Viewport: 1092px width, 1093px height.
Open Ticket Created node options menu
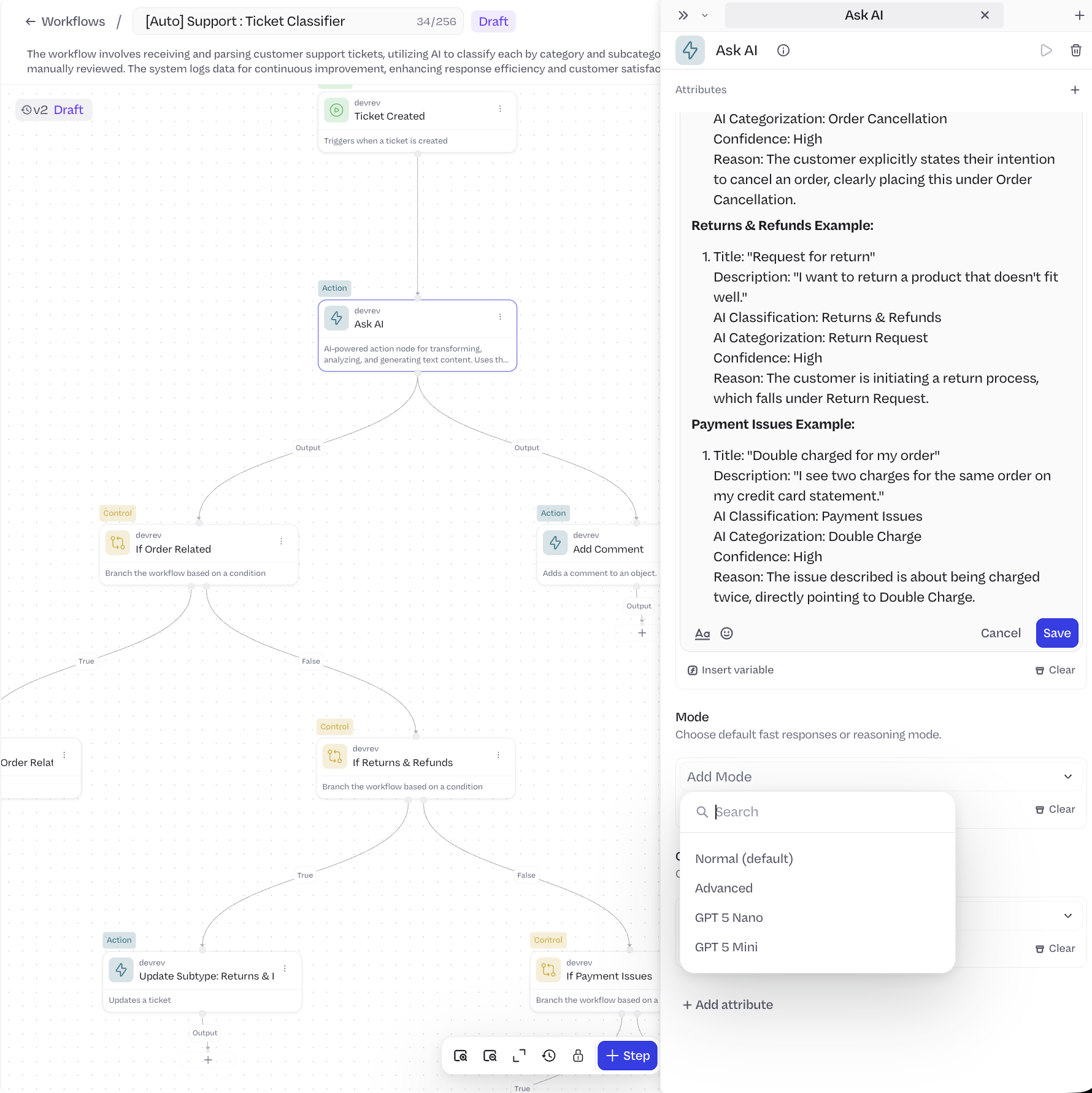tap(500, 109)
